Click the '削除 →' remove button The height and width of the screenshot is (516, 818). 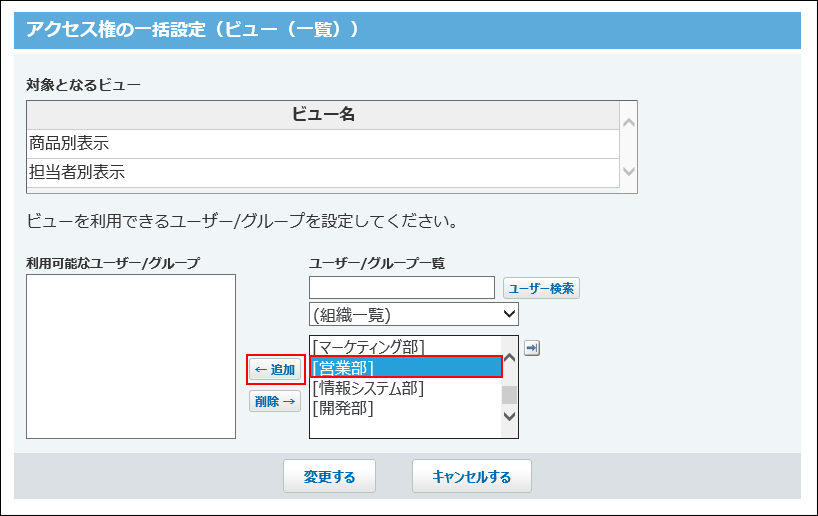pyautogui.click(x=275, y=401)
